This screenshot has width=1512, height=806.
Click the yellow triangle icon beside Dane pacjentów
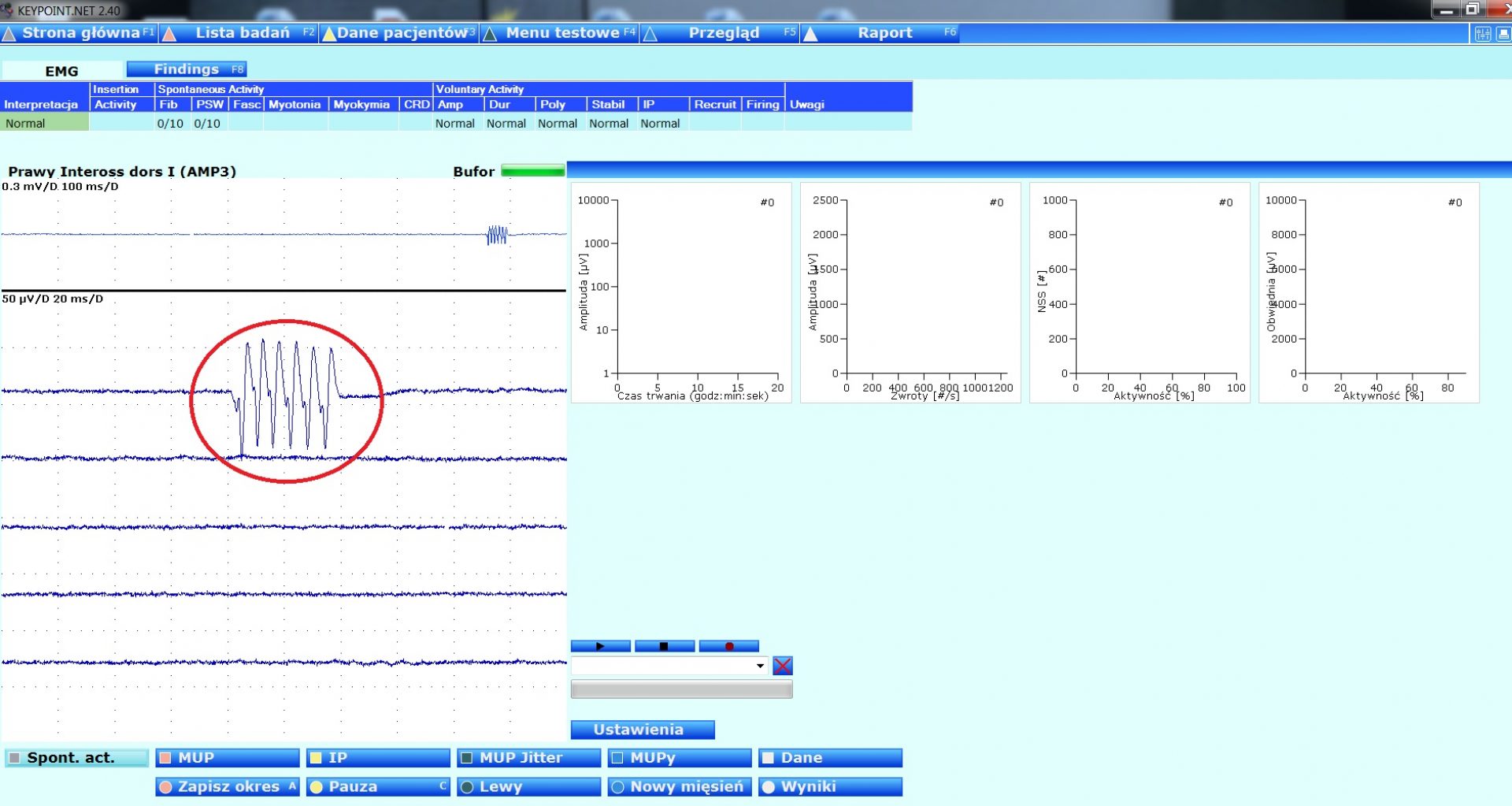click(x=329, y=34)
